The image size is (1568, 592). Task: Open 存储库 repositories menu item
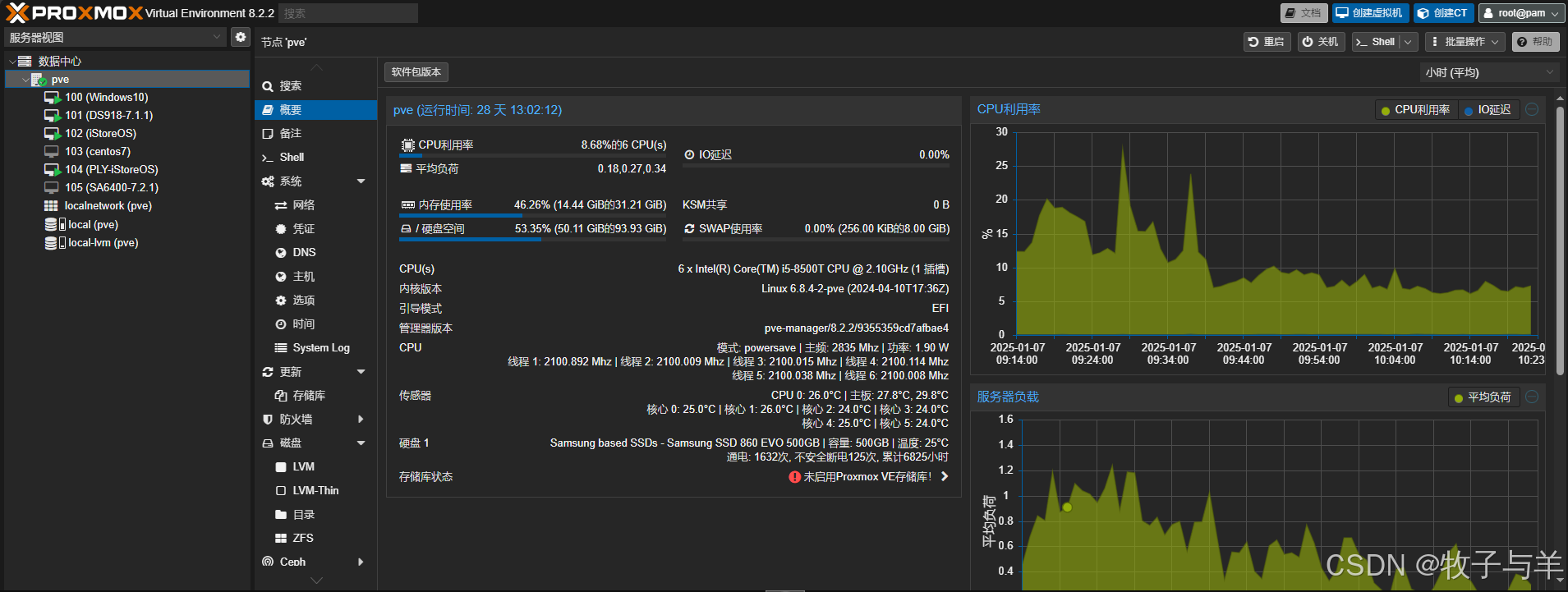point(315,396)
